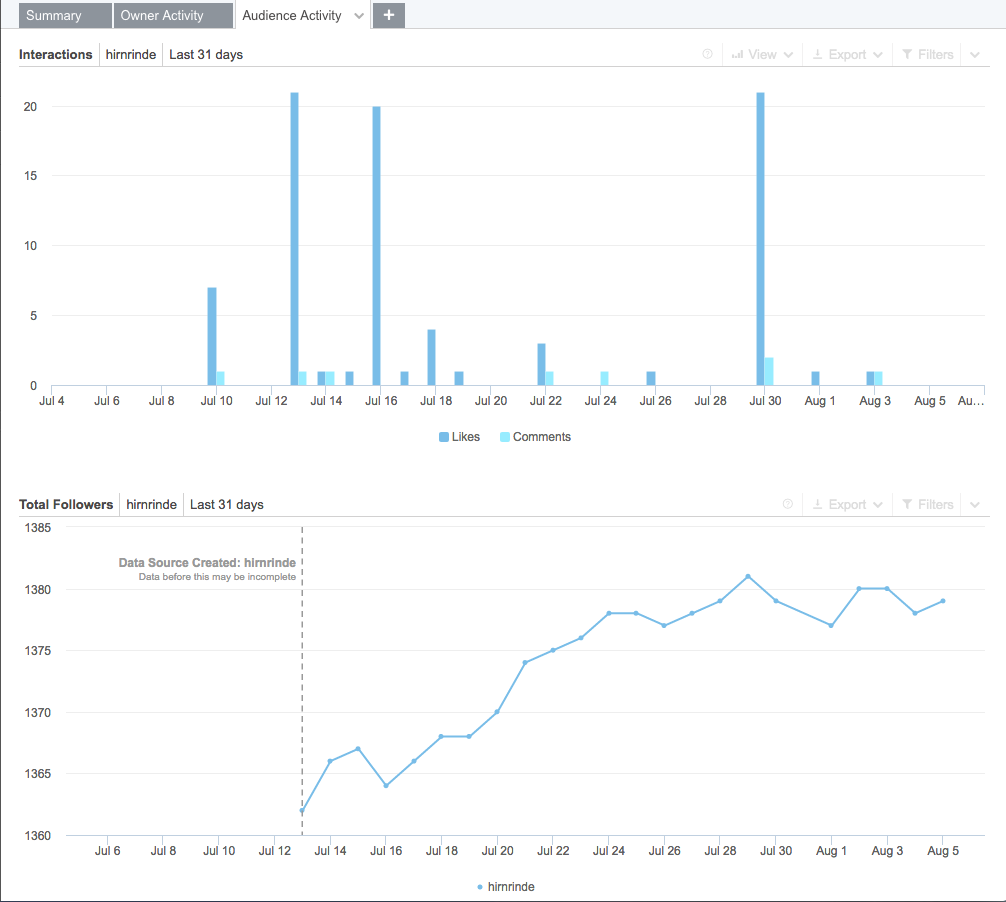The image size is (1006, 902).
Task: Click the Export download icon in Interactions
Action: pos(817,55)
